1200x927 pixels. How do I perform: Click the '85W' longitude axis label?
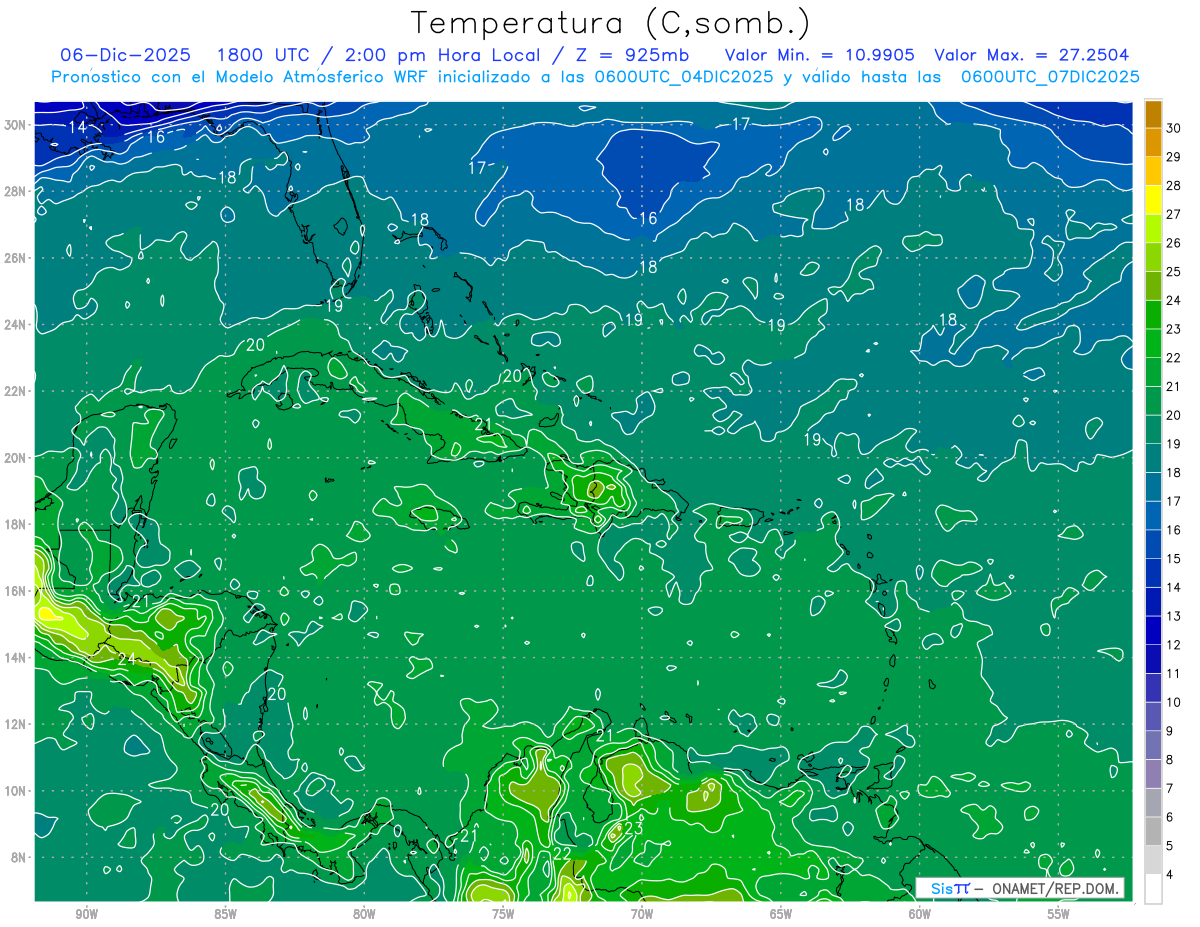point(226,914)
